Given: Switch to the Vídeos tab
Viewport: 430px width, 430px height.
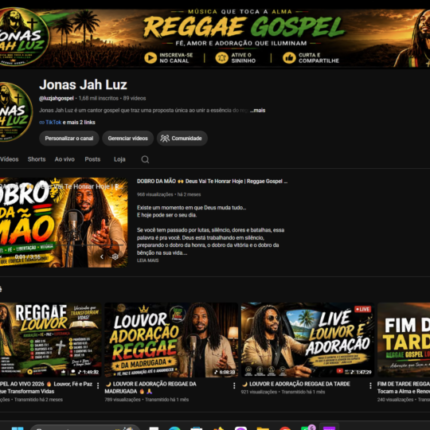Looking at the screenshot, I should click(9, 159).
